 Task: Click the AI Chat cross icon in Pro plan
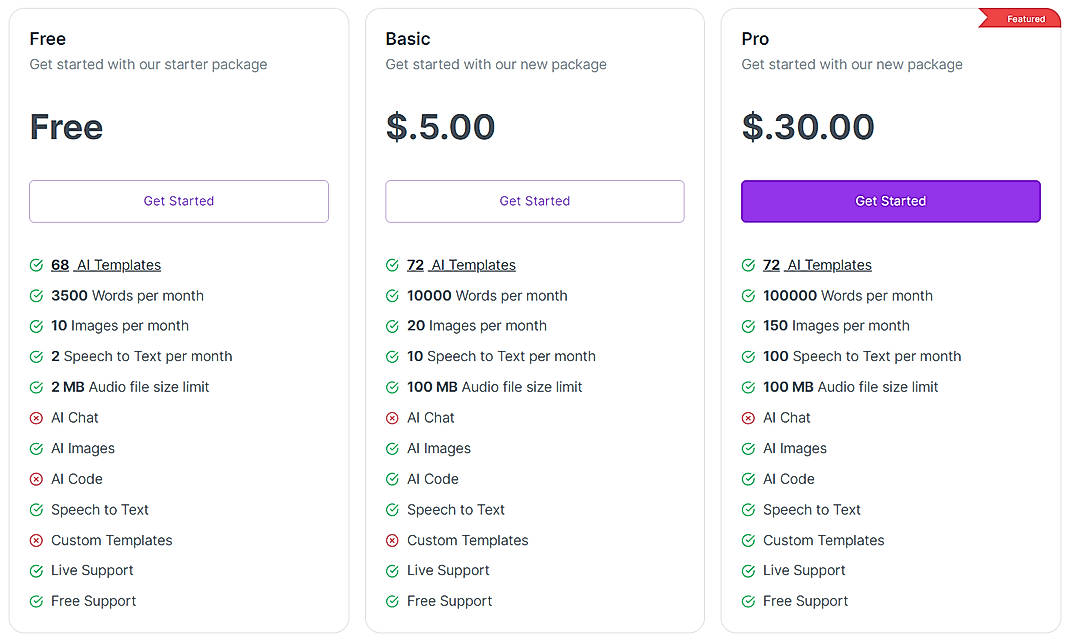tap(747, 418)
